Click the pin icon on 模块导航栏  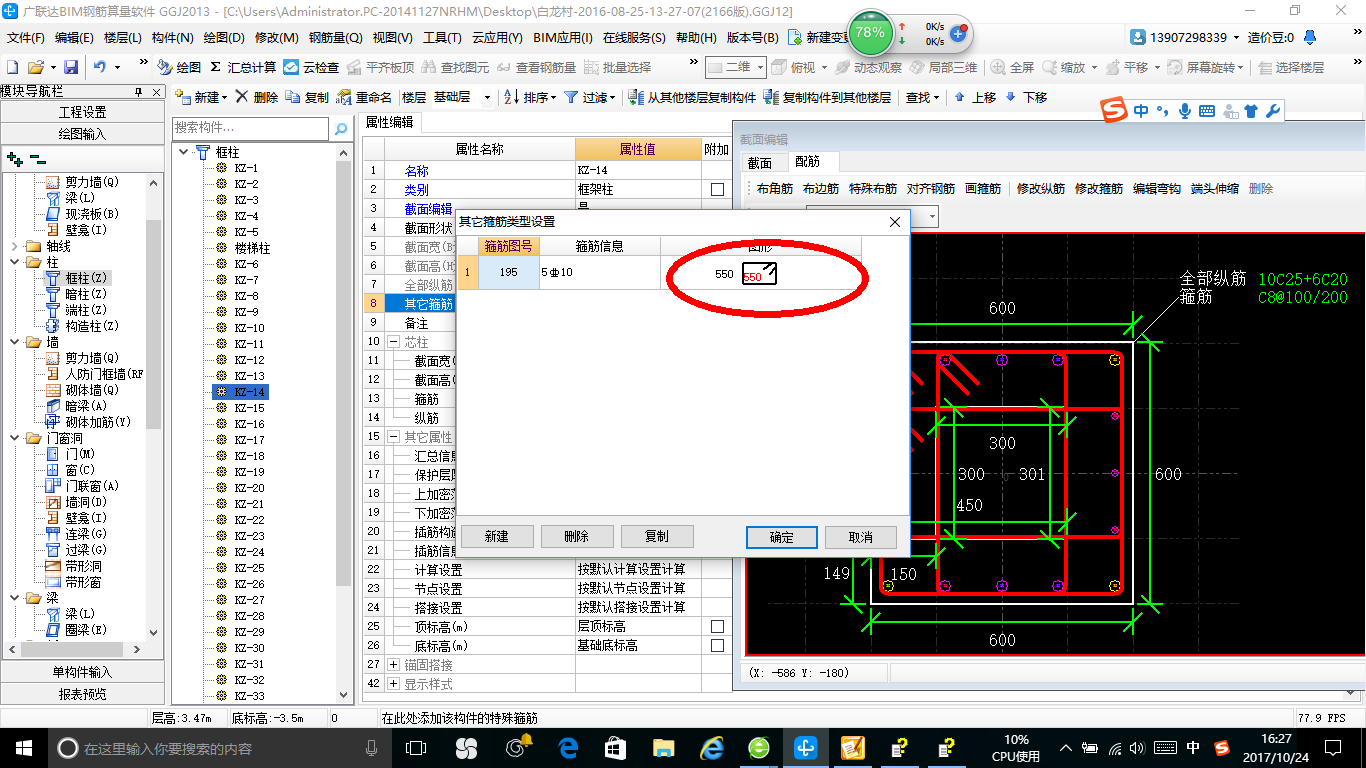click(x=139, y=91)
